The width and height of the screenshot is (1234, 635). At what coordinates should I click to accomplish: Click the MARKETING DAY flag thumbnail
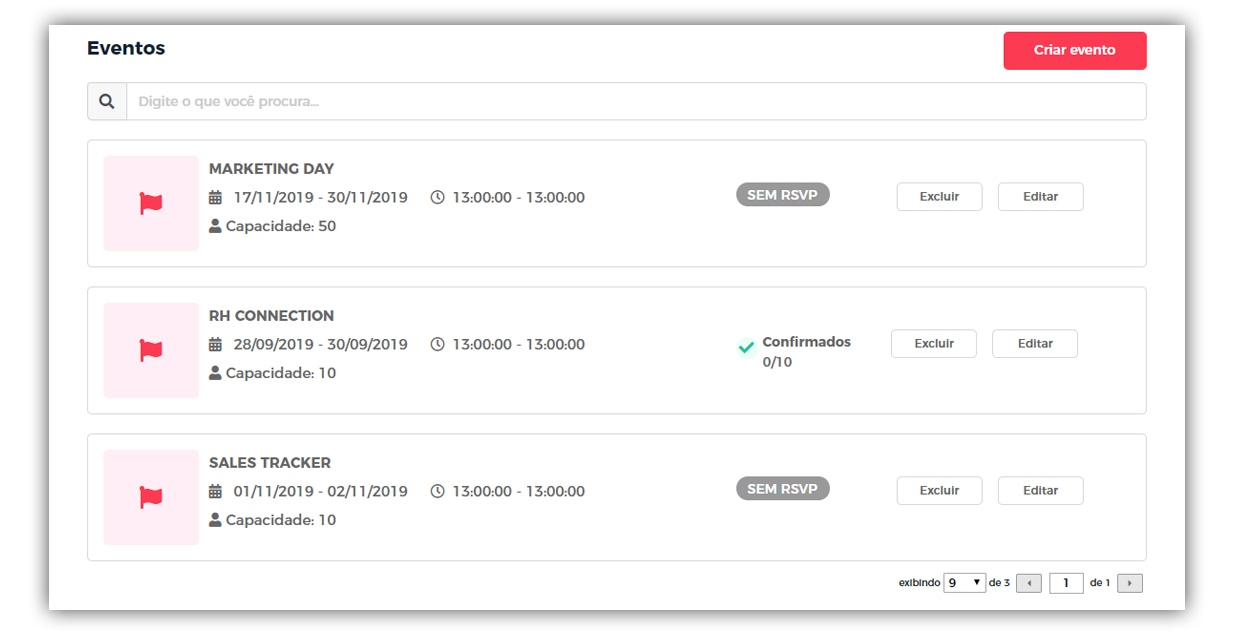(151, 203)
